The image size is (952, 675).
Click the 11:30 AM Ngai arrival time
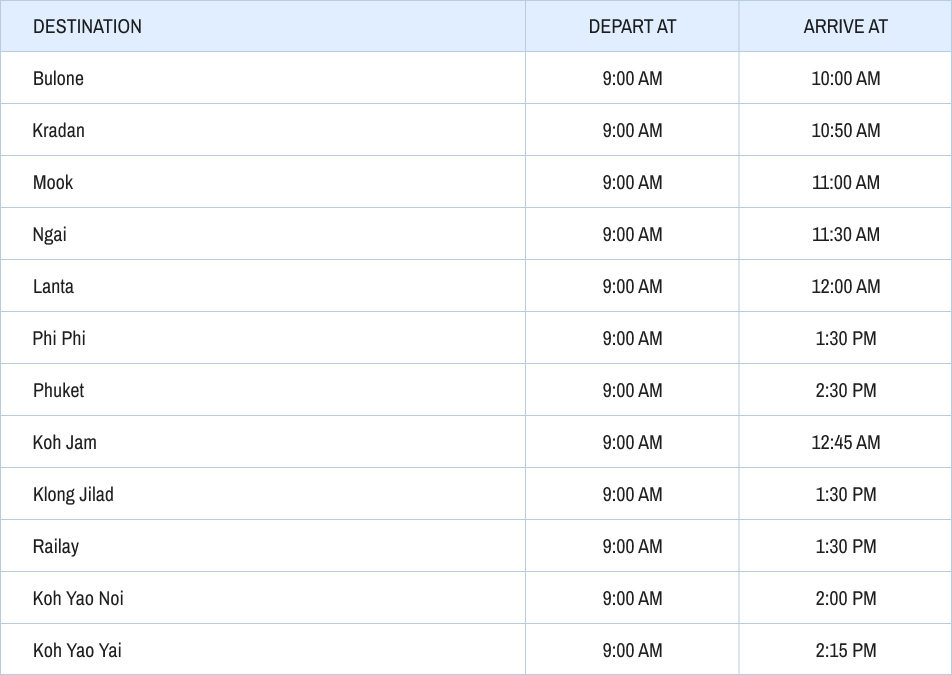(x=846, y=234)
